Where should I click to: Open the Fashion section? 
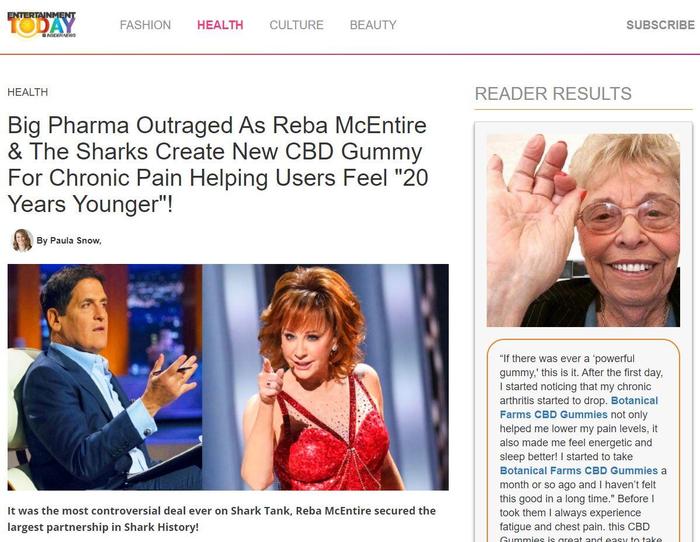click(x=145, y=25)
